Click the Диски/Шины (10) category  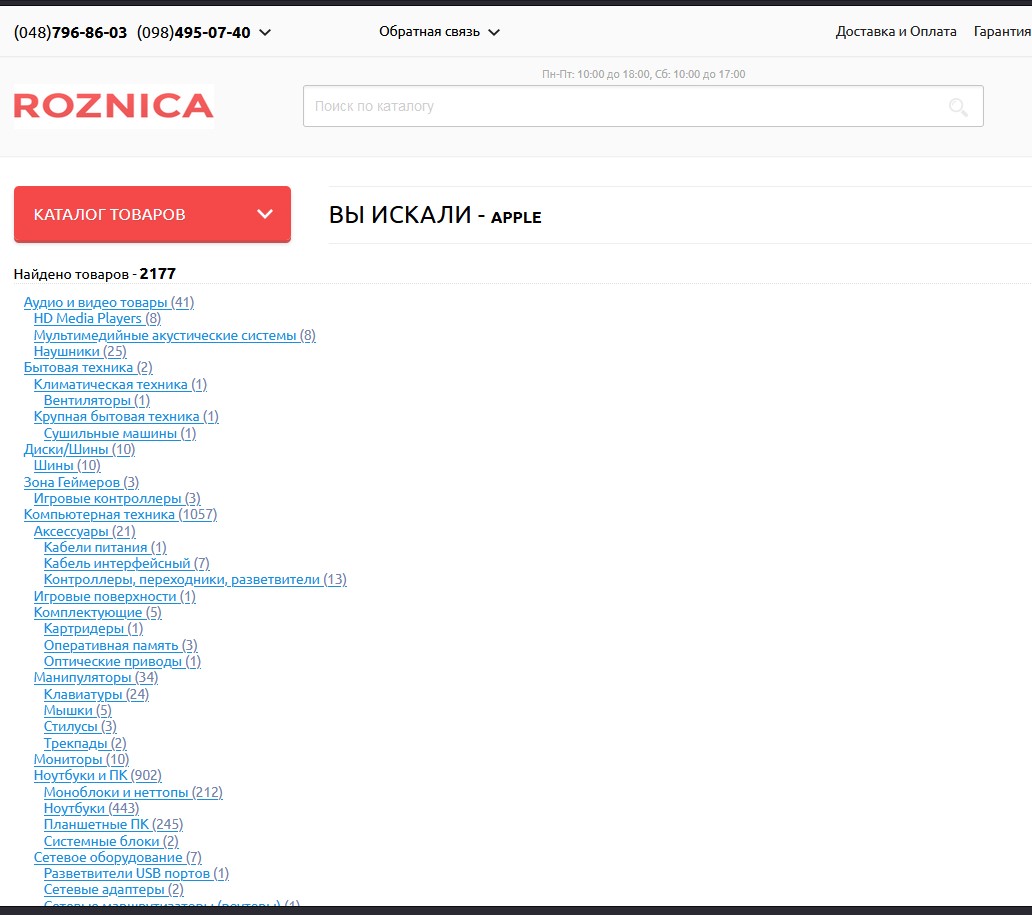(79, 449)
